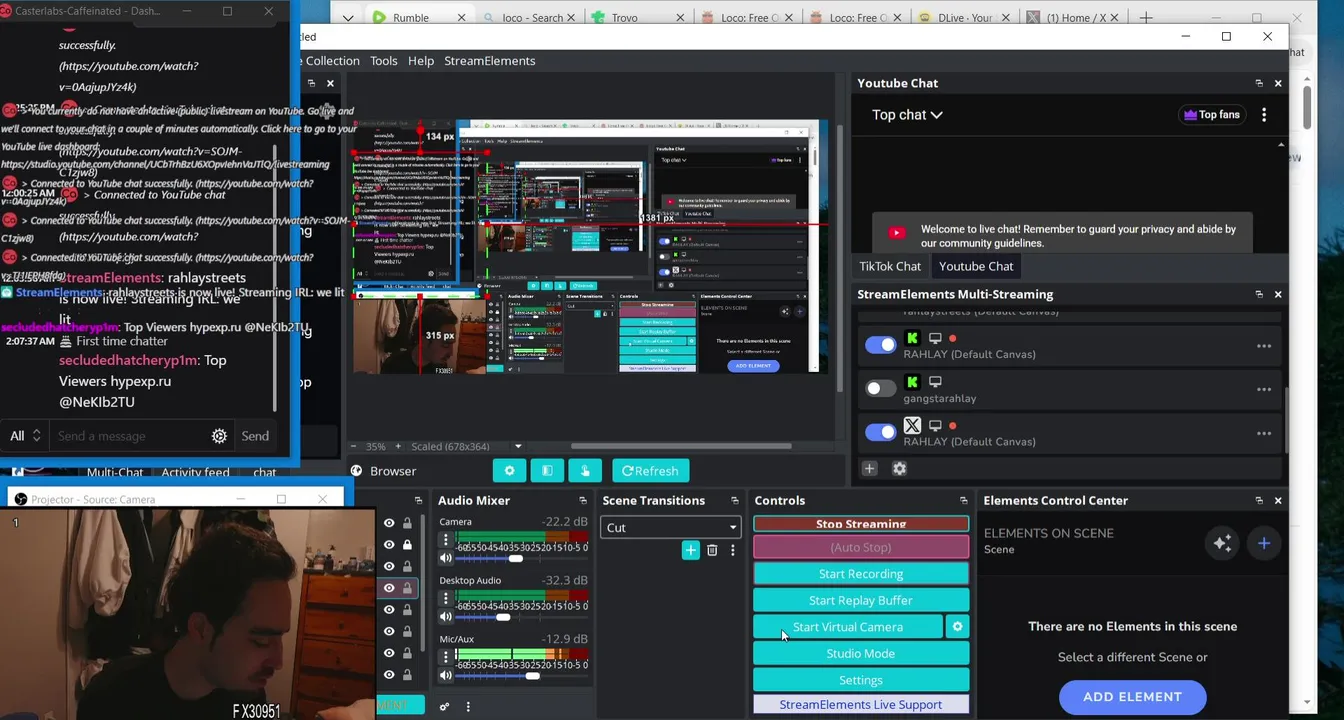Open options for gangstarahlay destination
1344x720 pixels.
click(x=1264, y=389)
